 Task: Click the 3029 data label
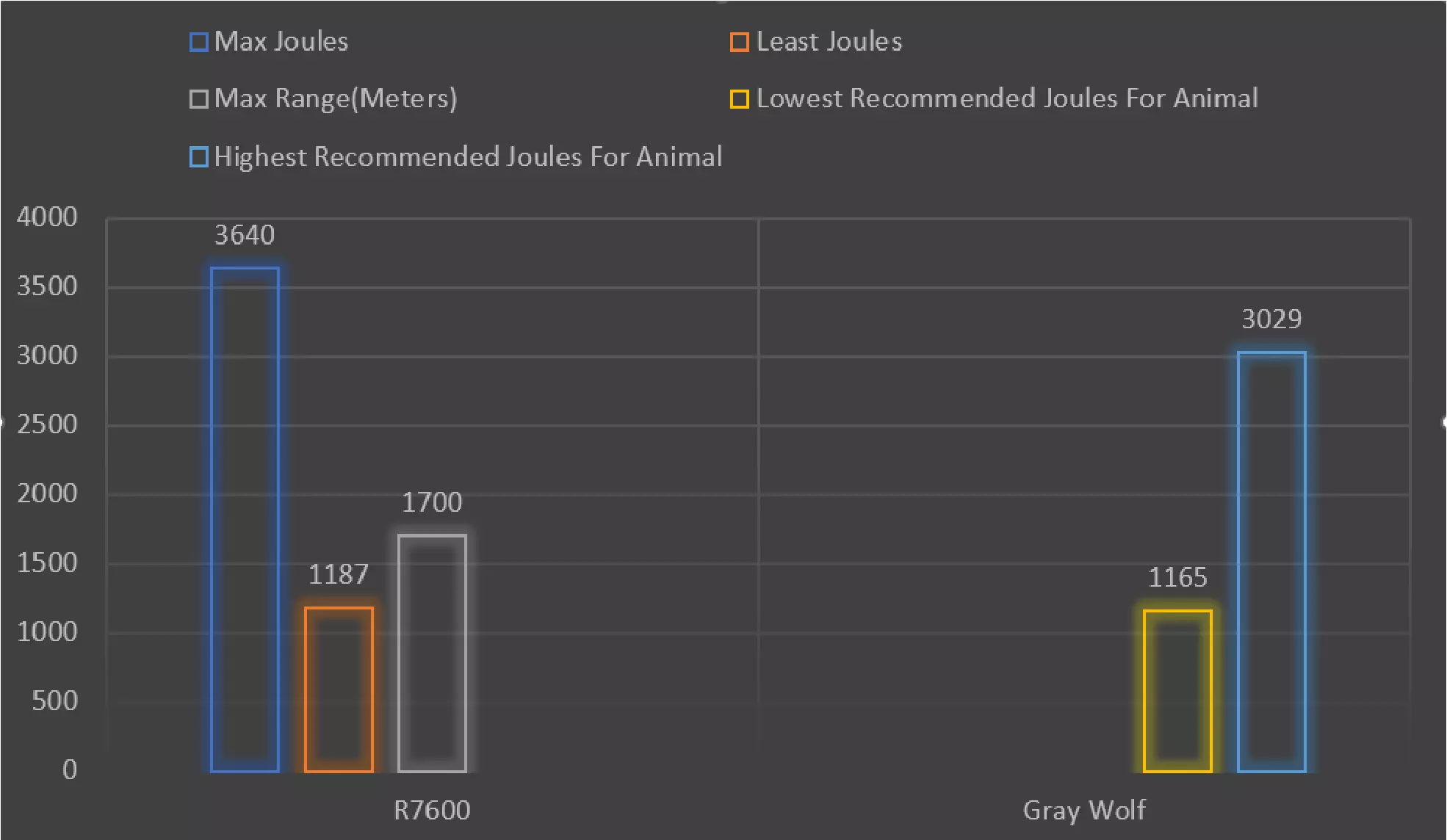coord(1271,319)
